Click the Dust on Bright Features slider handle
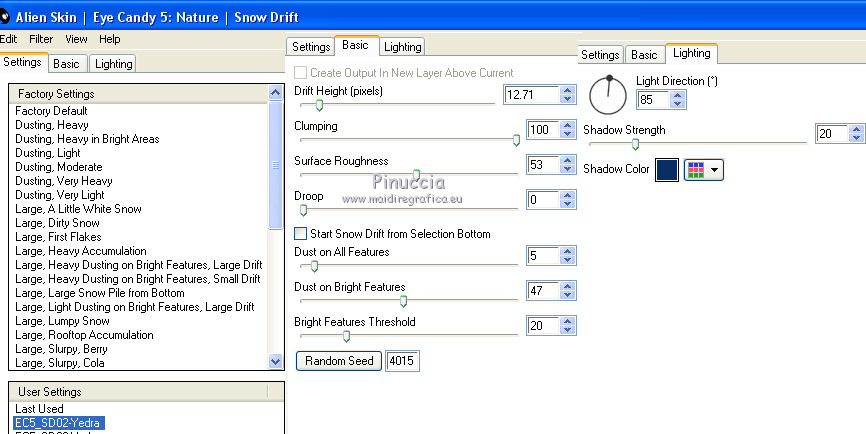 click(403, 301)
